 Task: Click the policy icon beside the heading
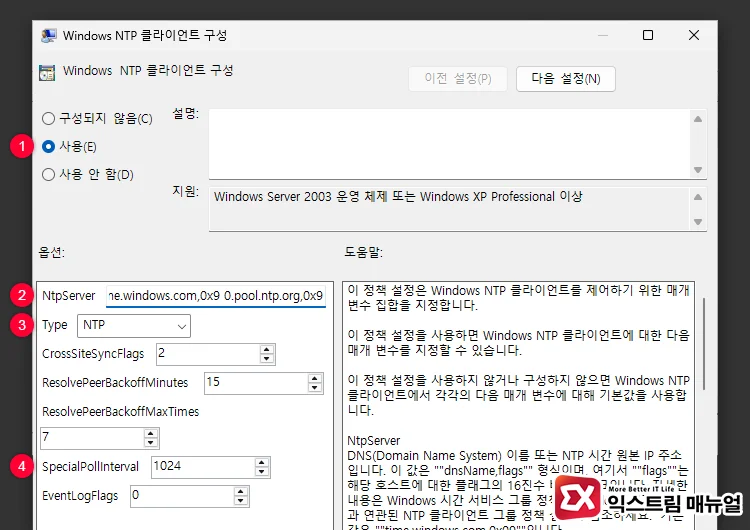[47, 73]
